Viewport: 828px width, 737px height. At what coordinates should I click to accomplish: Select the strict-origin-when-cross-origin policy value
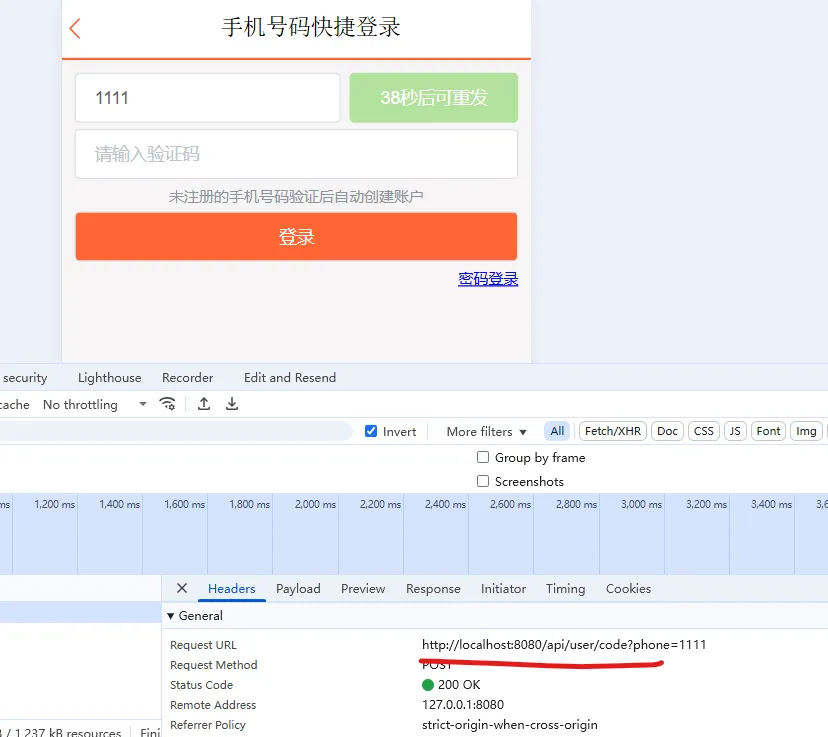point(510,725)
